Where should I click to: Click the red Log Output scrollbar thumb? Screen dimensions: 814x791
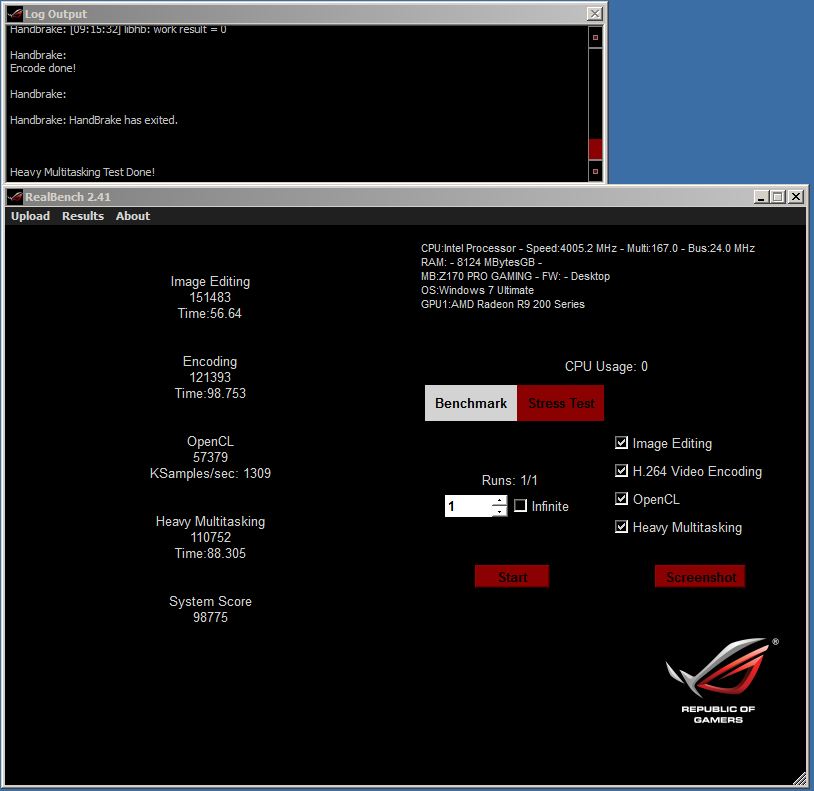pyautogui.click(x=595, y=149)
